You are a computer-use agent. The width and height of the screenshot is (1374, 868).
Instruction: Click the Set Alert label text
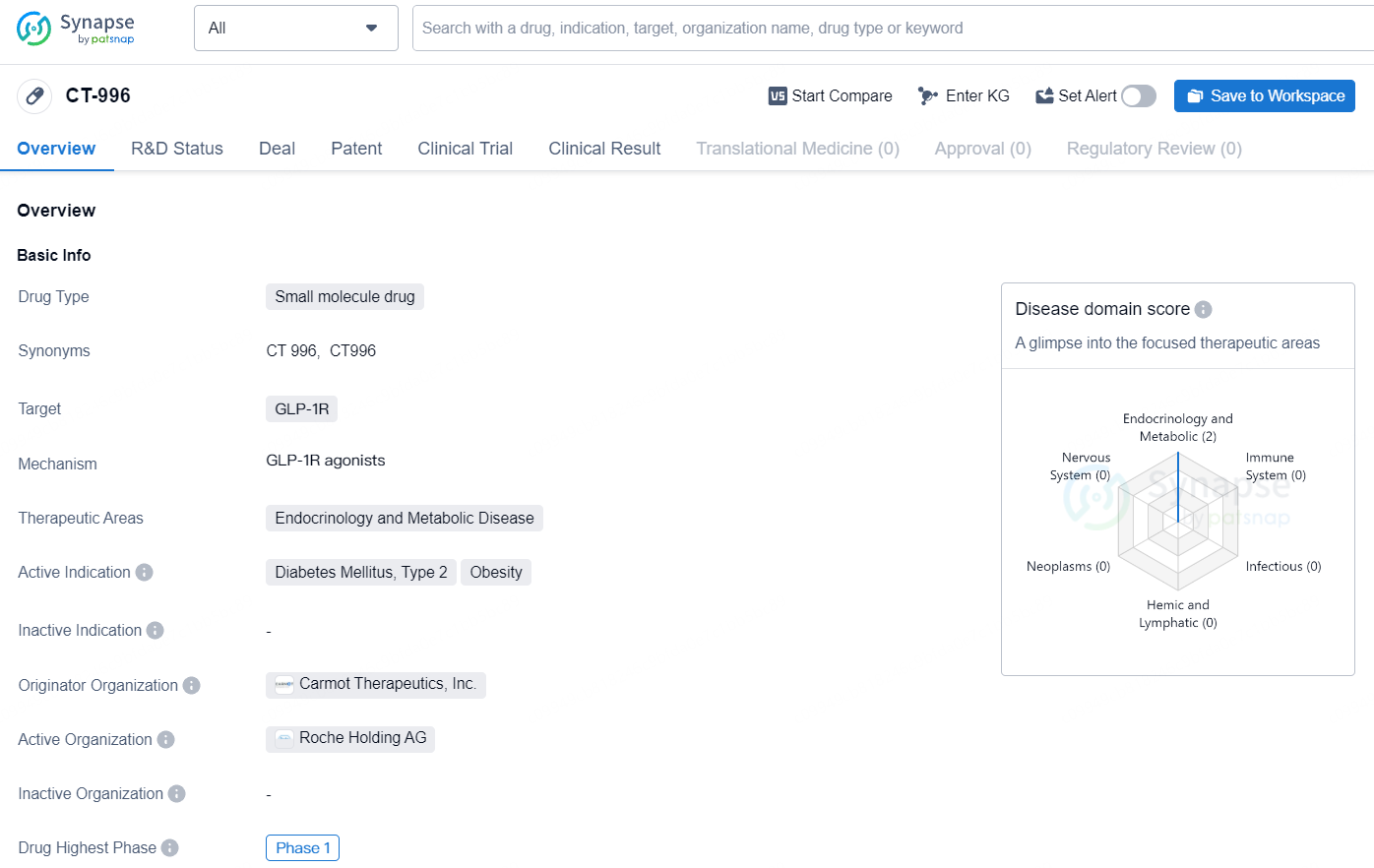(1088, 96)
